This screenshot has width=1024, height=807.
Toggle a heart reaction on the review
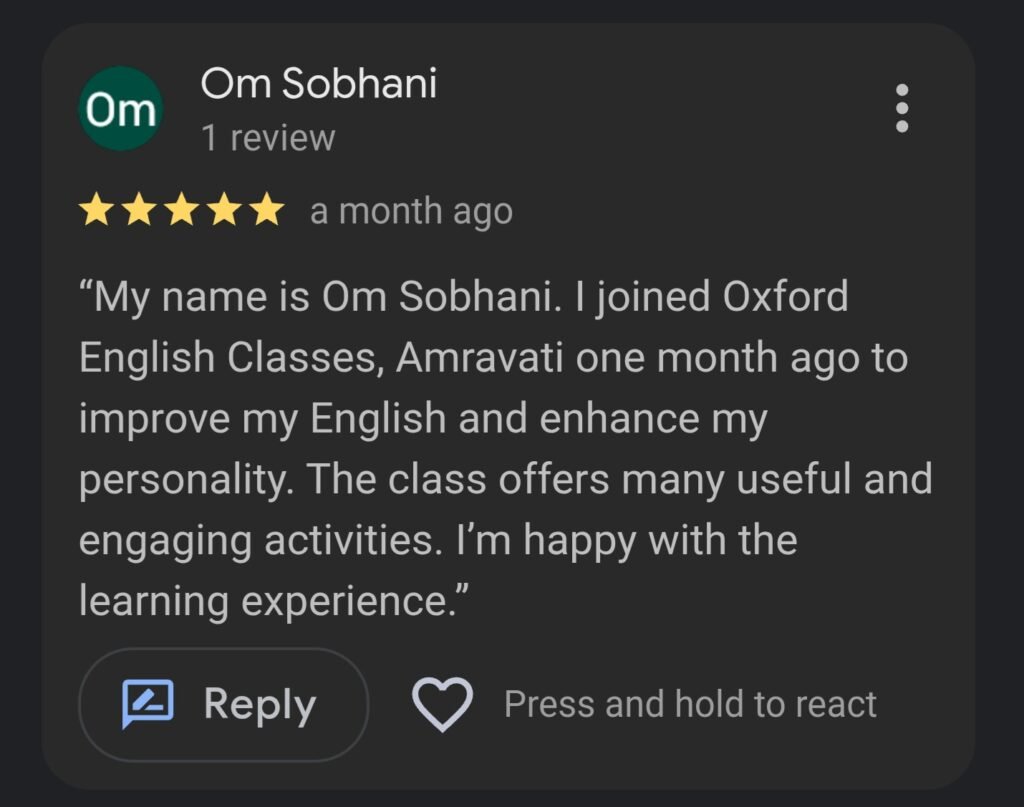click(x=442, y=703)
